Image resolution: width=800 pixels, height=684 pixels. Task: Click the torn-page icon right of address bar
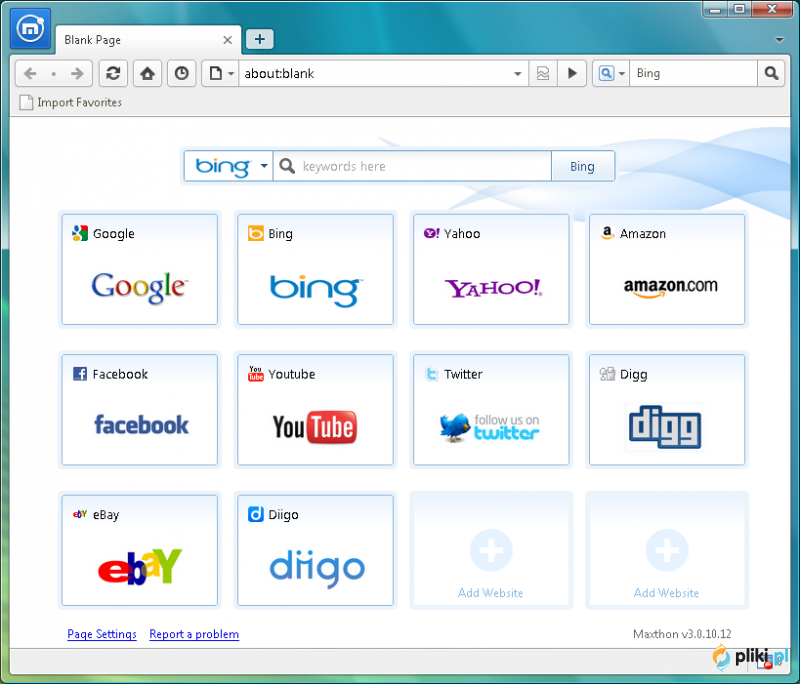click(x=543, y=73)
